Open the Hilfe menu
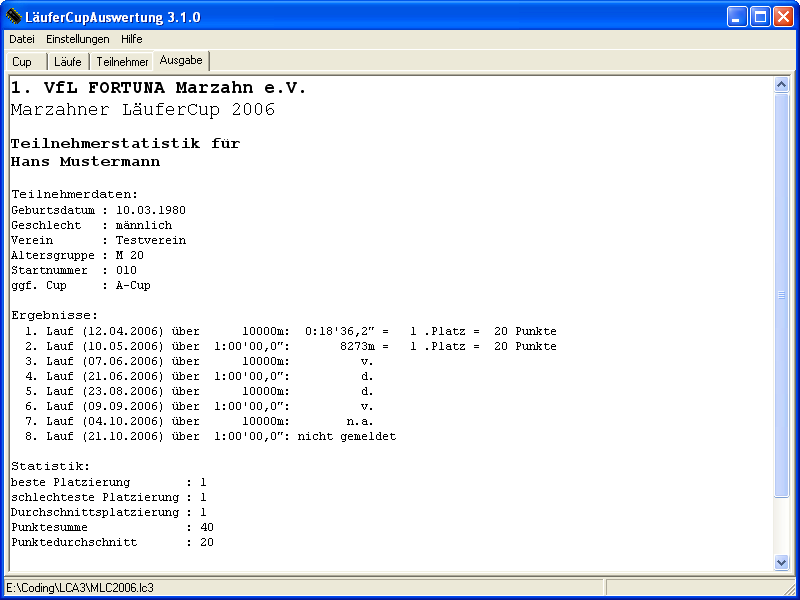800x600 pixels. coord(132,39)
